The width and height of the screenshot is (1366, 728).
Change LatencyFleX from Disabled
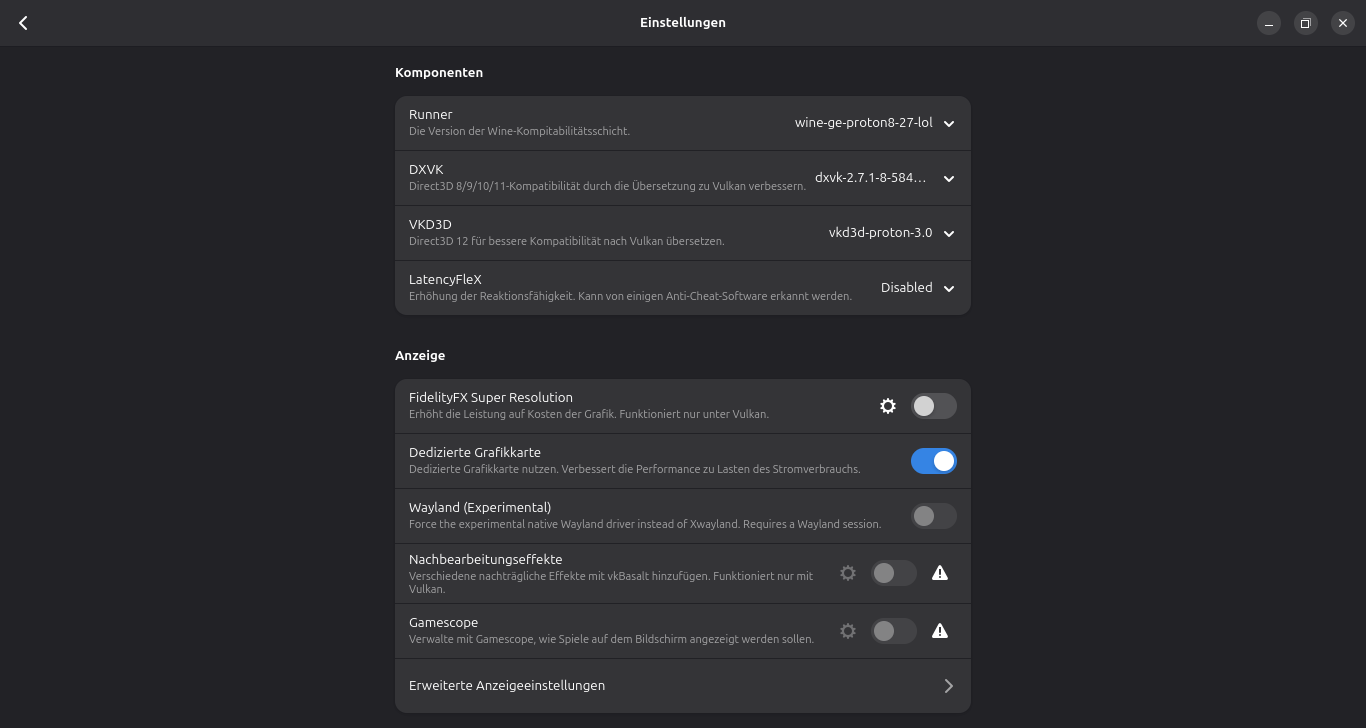(x=917, y=288)
